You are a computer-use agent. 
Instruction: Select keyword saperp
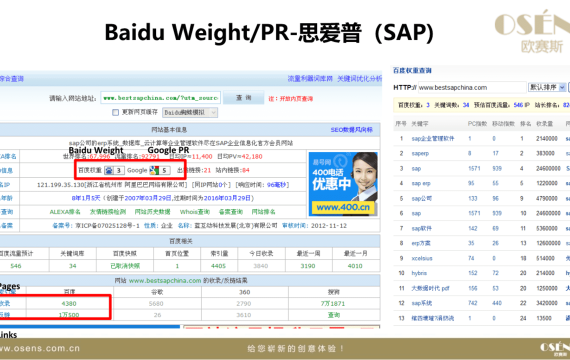click(420, 153)
